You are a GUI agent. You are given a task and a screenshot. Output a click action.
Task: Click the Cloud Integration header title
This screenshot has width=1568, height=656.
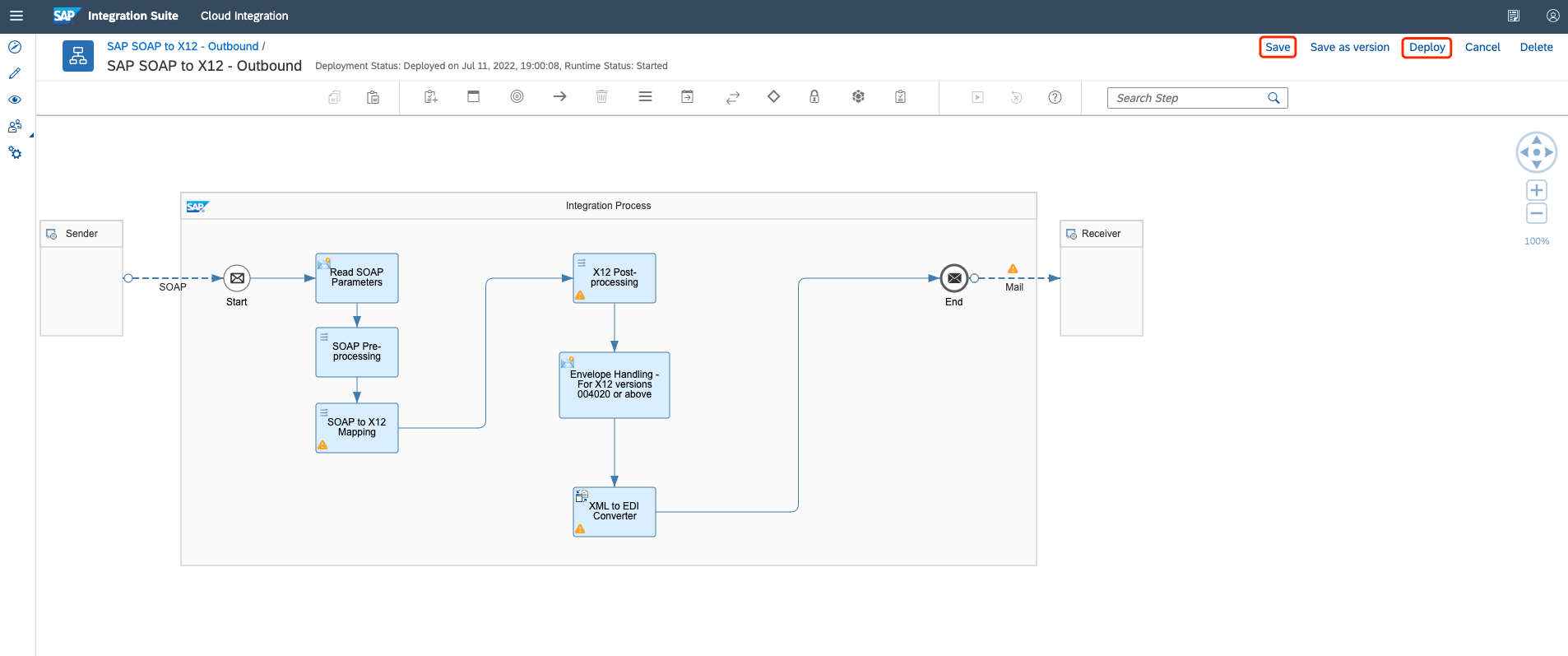coord(244,16)
